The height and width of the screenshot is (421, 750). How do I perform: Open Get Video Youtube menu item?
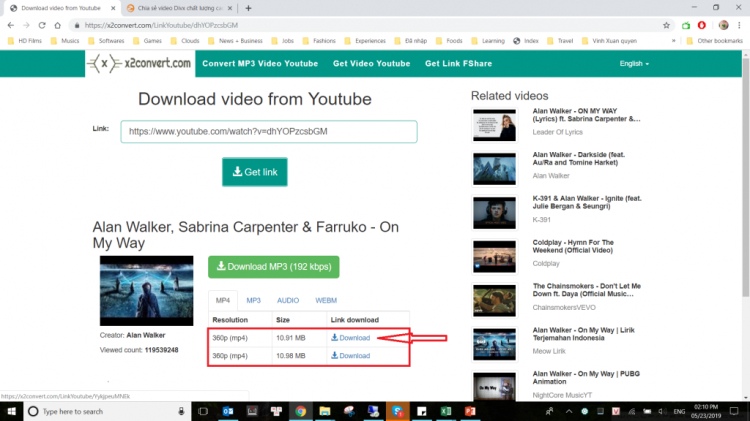point(372,64)
